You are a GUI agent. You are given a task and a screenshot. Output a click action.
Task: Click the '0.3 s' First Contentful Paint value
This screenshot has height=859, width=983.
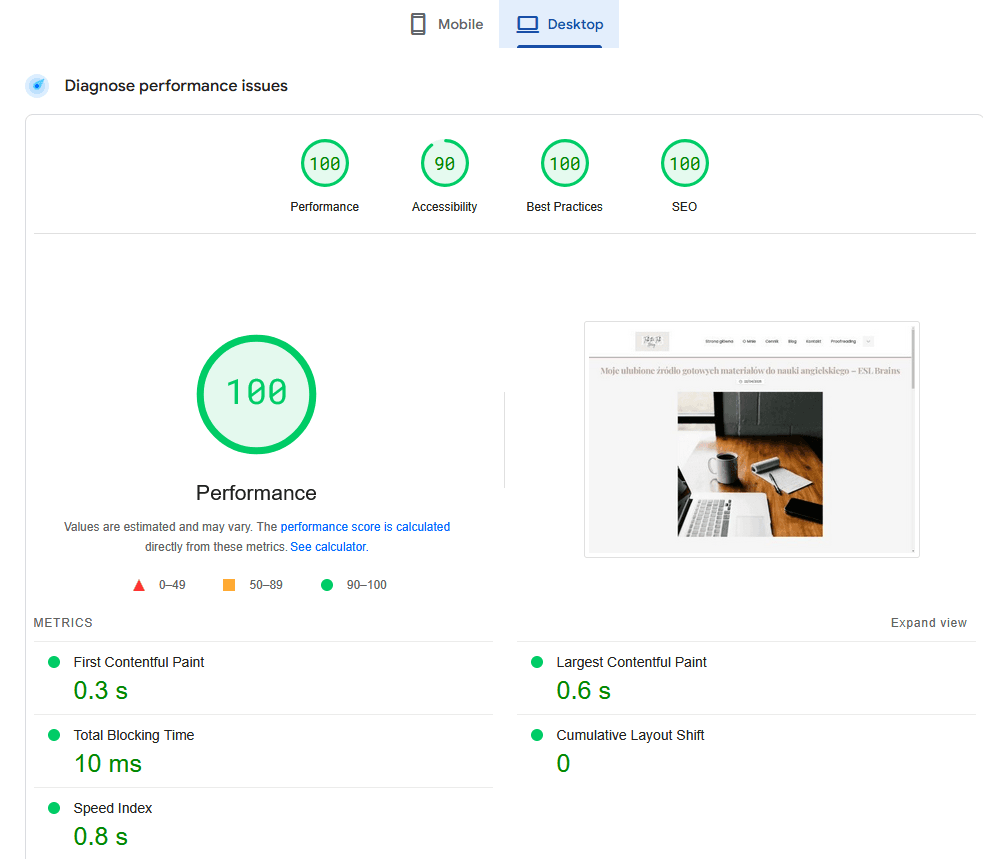(x=100, y=690)
